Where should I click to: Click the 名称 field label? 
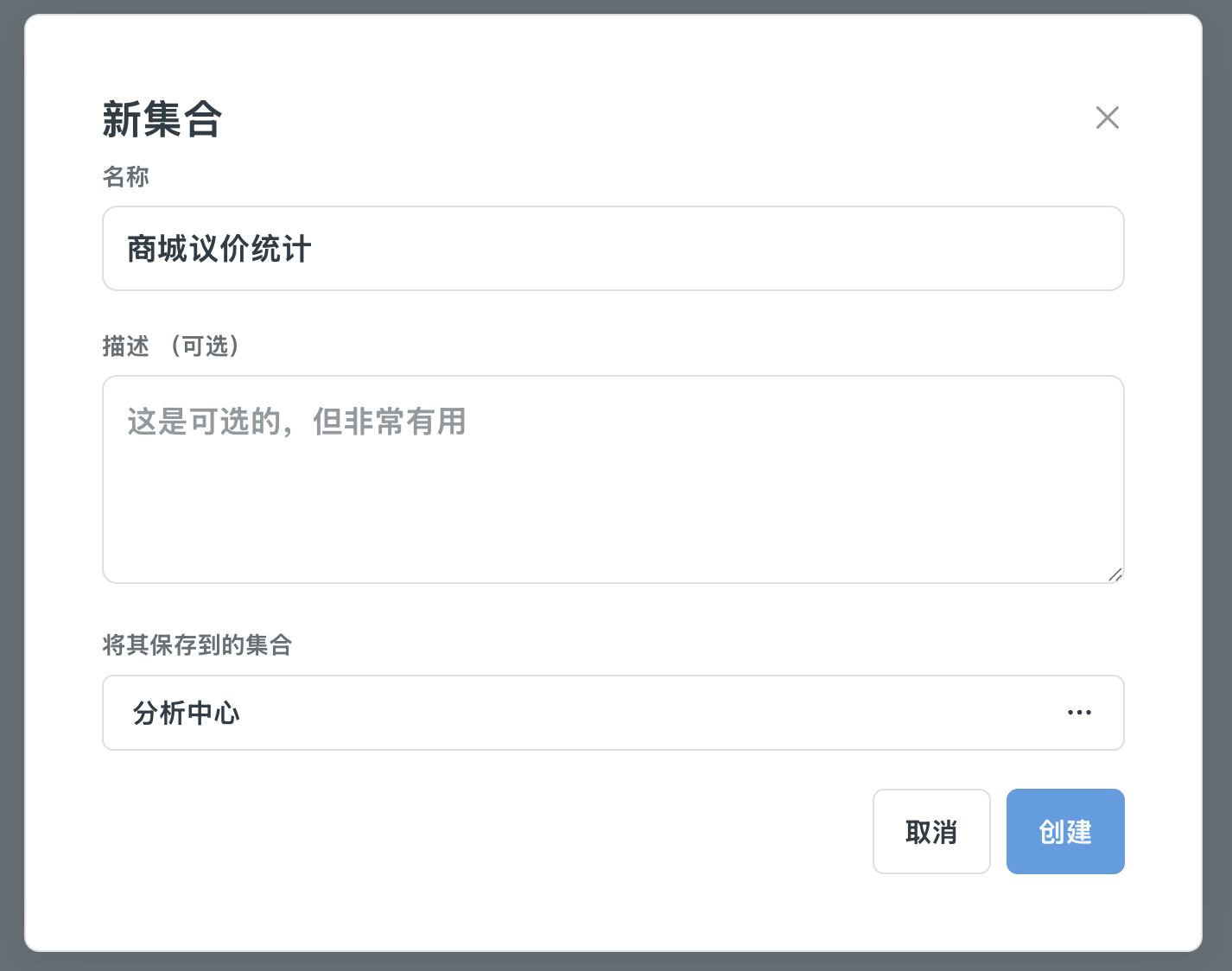point(125,177)
